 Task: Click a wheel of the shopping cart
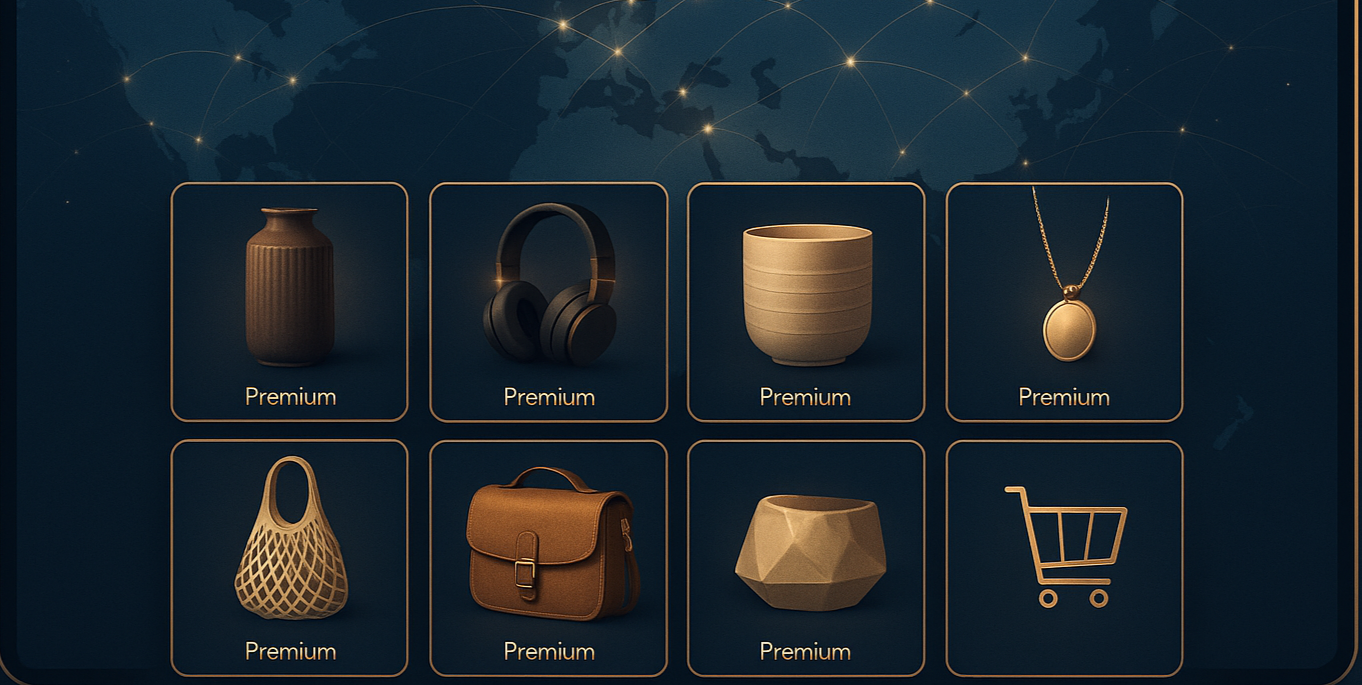(x=1048, y=598)
